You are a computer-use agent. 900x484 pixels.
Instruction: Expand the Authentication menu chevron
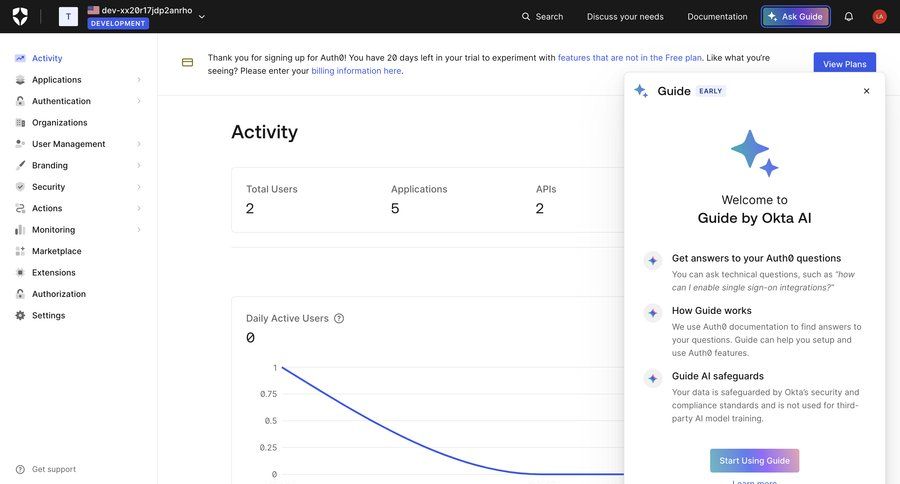tap(139, 101)
